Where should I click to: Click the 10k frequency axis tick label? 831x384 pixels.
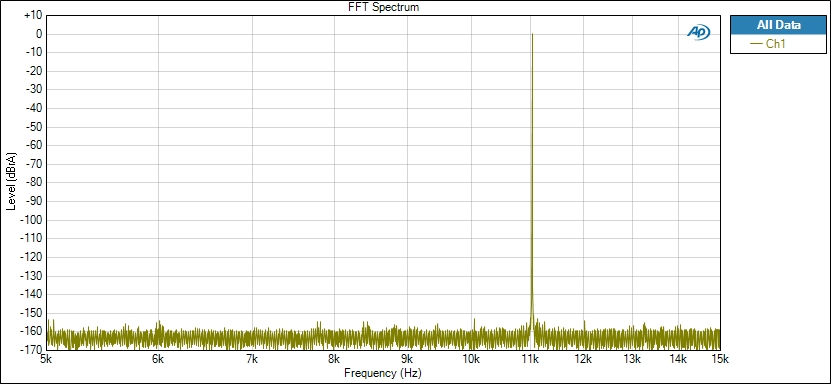coord(471,359)
